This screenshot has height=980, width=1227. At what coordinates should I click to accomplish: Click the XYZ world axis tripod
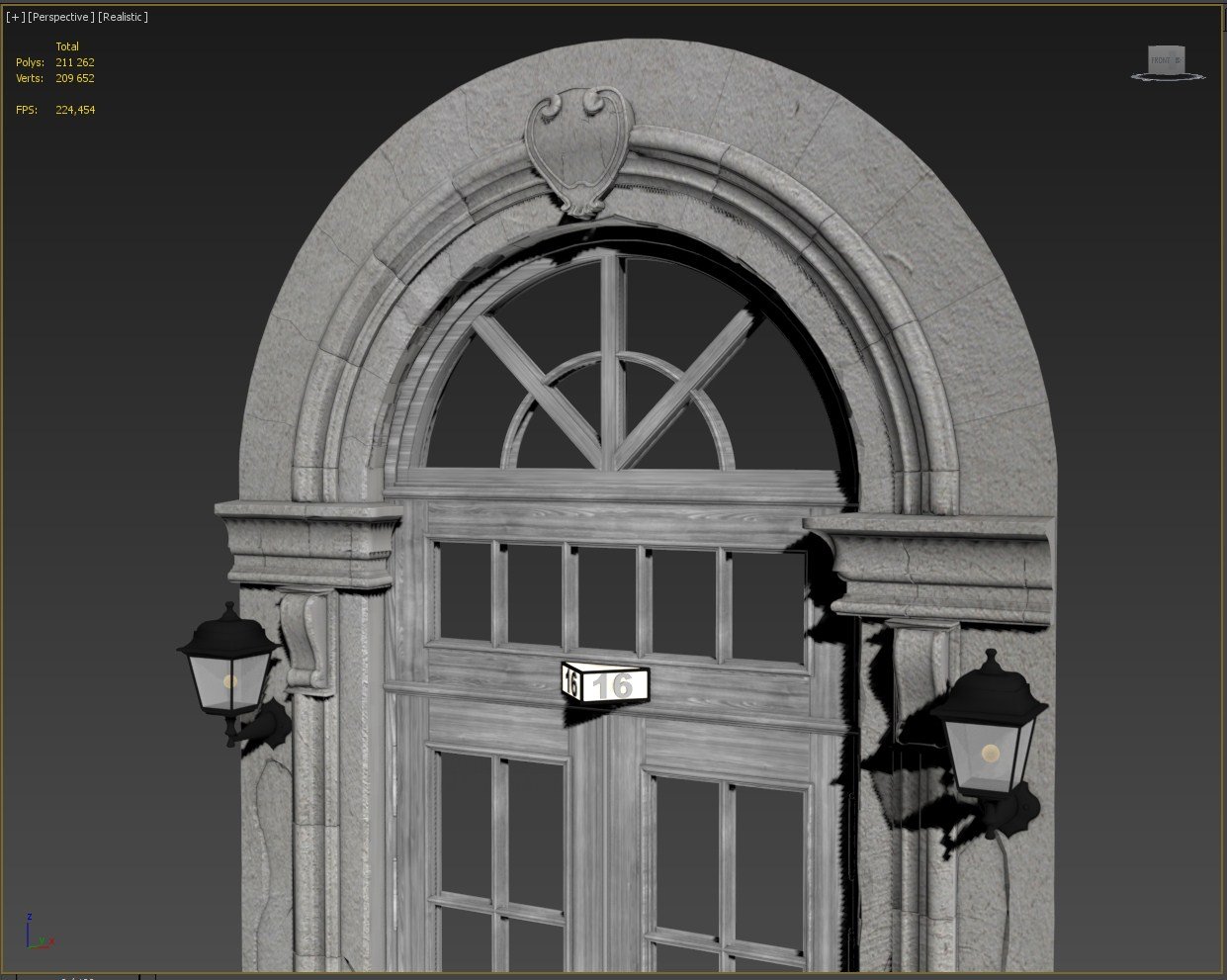click(x=37, y=935)
